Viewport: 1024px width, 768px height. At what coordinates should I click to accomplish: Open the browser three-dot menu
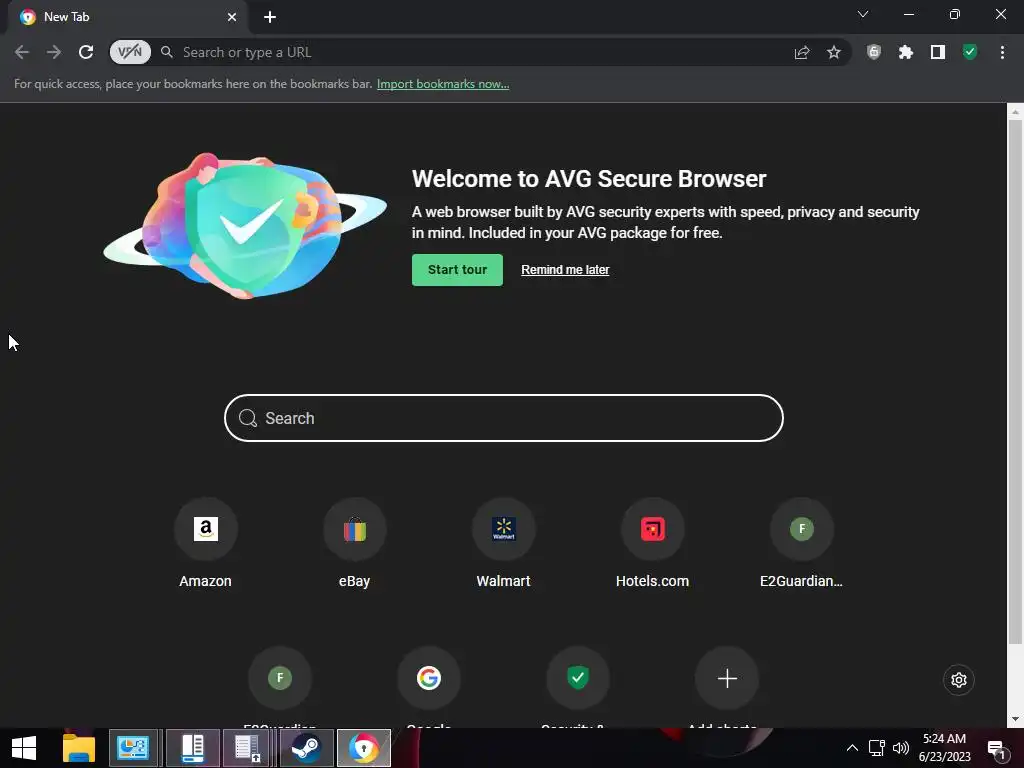click(1002, 52)
